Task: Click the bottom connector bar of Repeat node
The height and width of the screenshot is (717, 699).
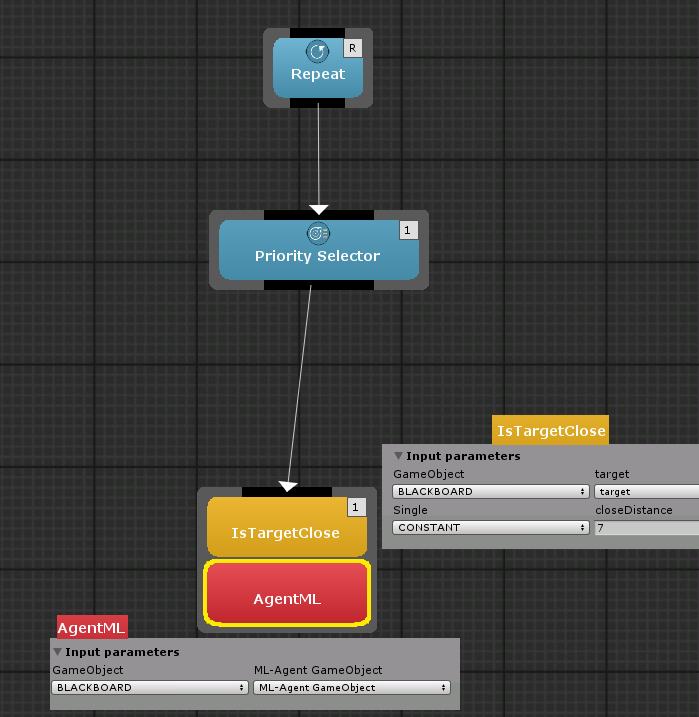Action: coord(317,103)
